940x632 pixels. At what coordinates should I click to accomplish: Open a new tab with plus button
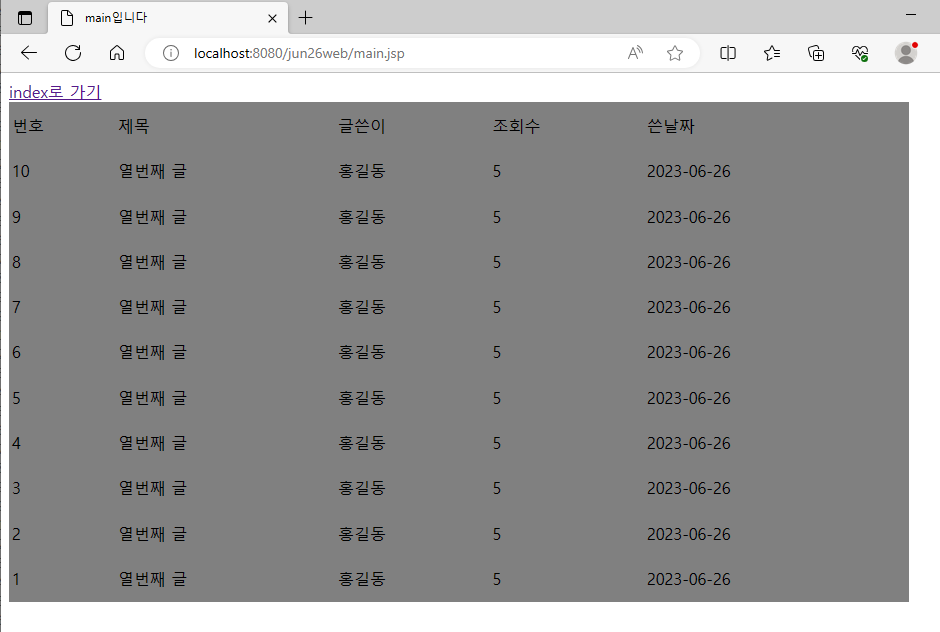tap(306, 18)
